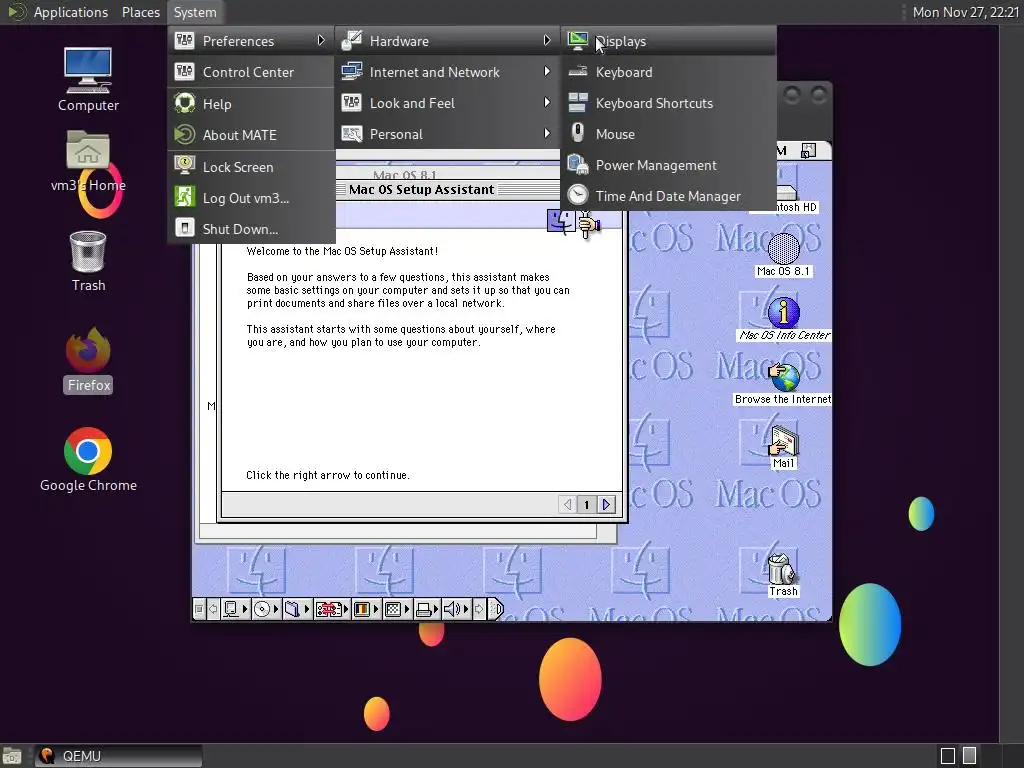Image resolution: width=1024 pixels, height=768 pixels.
Task: Click the Setup Assistant page number 1
Action: click(x=586, y=504)
